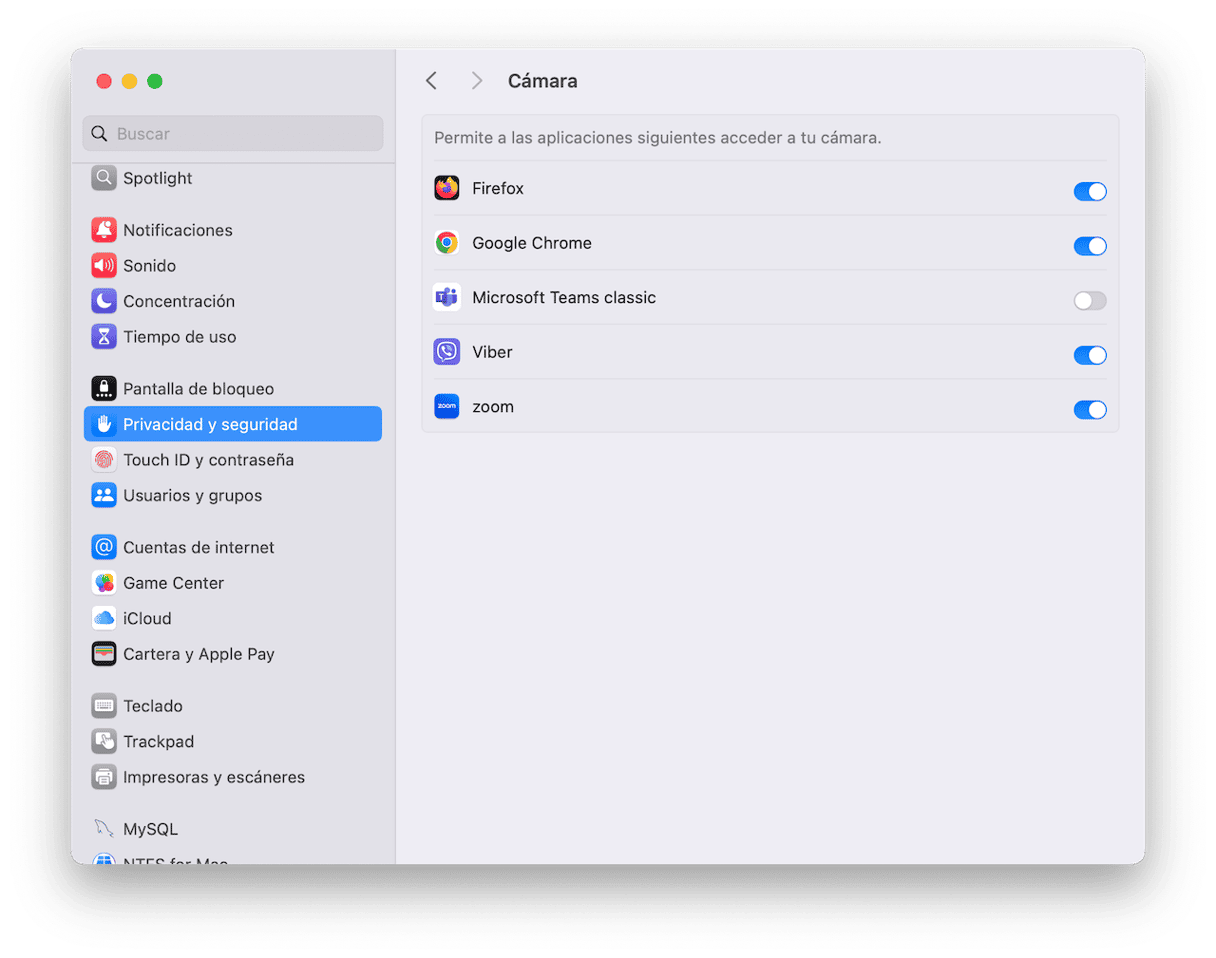Click the Tiempo de uso hourglass icon
This screenshot has width=1216, height=958.
(104, 337)
